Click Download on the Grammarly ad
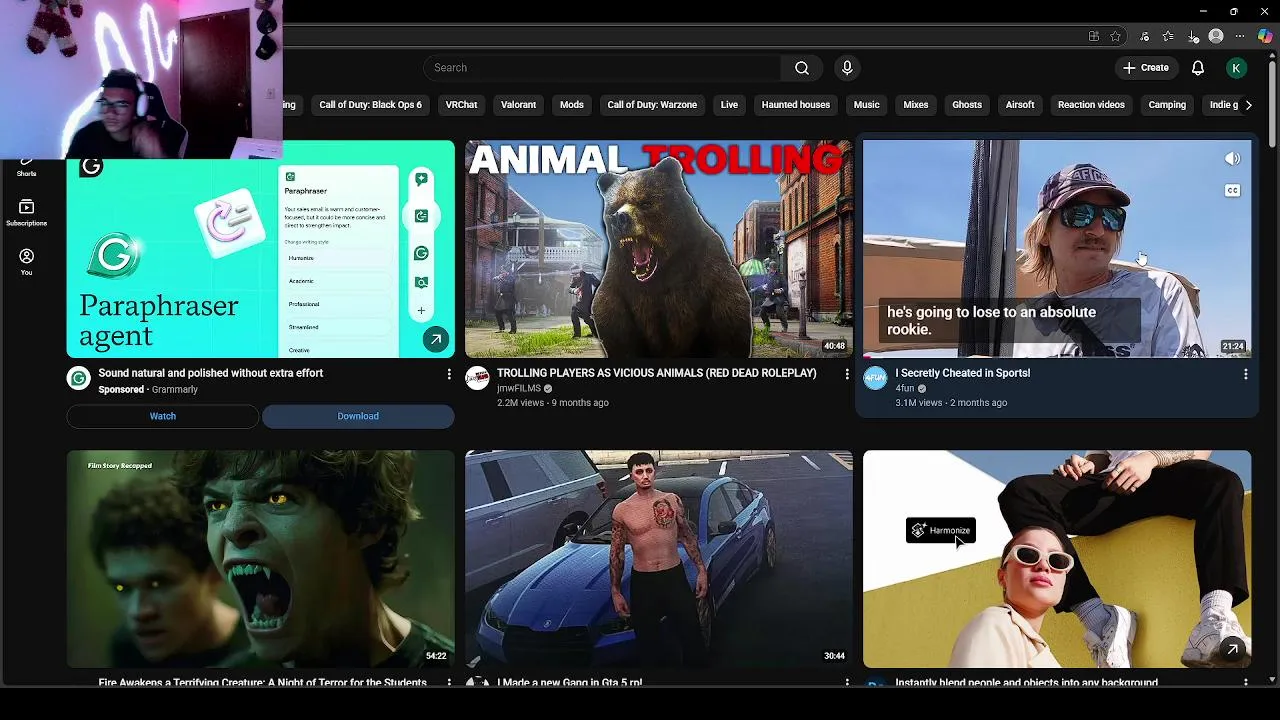The image size is (1280, 720). pyautogui.click(x=358, y=416)
